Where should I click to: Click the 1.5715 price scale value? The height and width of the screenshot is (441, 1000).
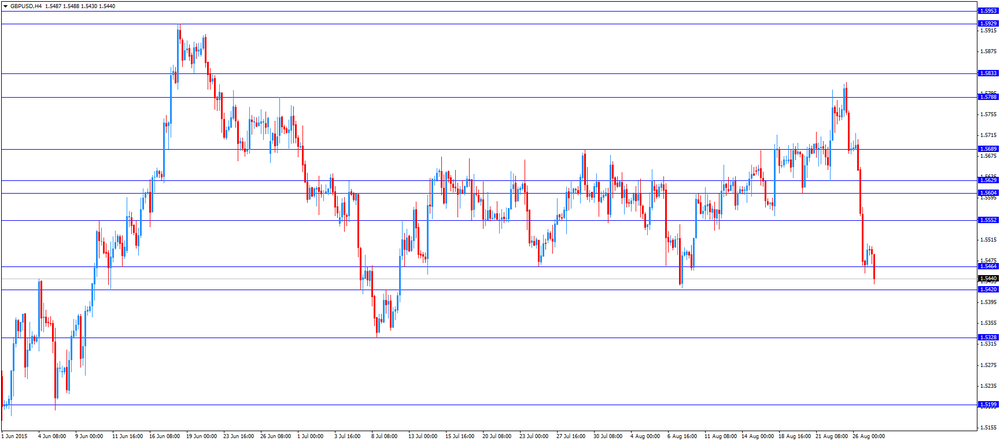point(989,135)
